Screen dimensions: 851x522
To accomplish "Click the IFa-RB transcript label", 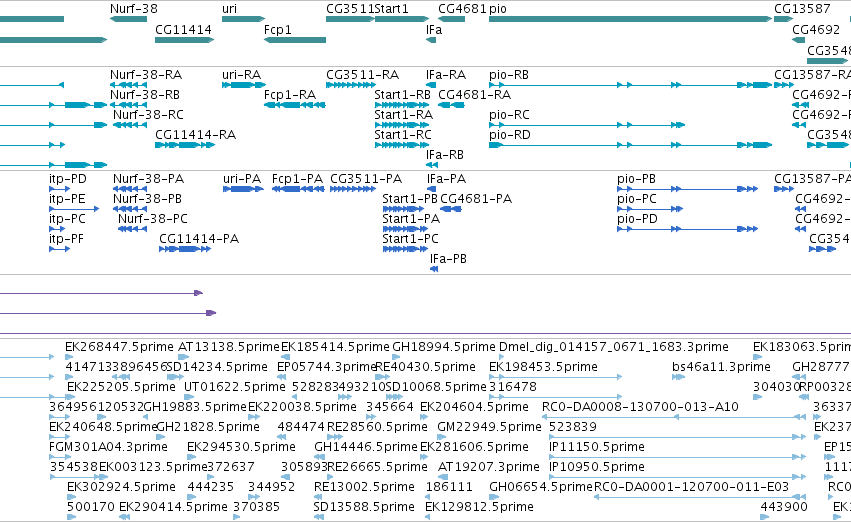I will click(445, 155).
